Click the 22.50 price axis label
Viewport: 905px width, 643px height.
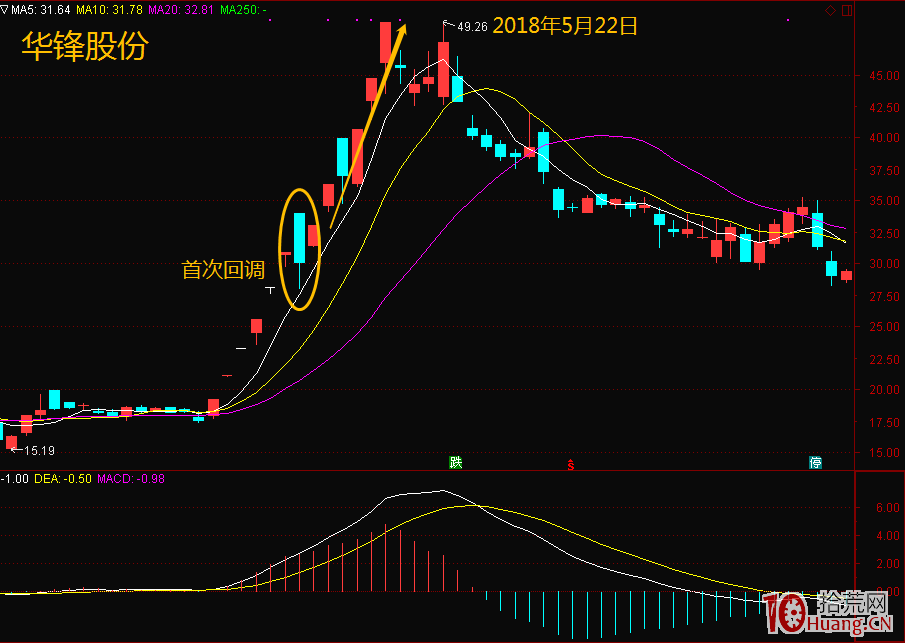[x=884, y=360]
